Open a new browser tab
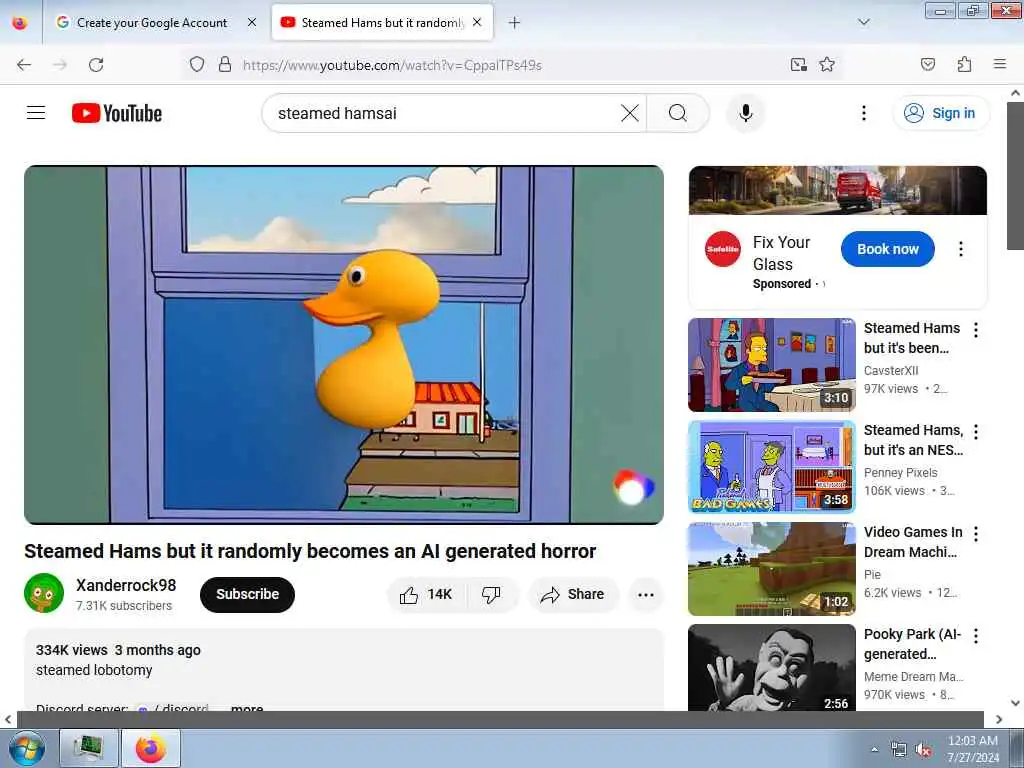 [514, 23]
